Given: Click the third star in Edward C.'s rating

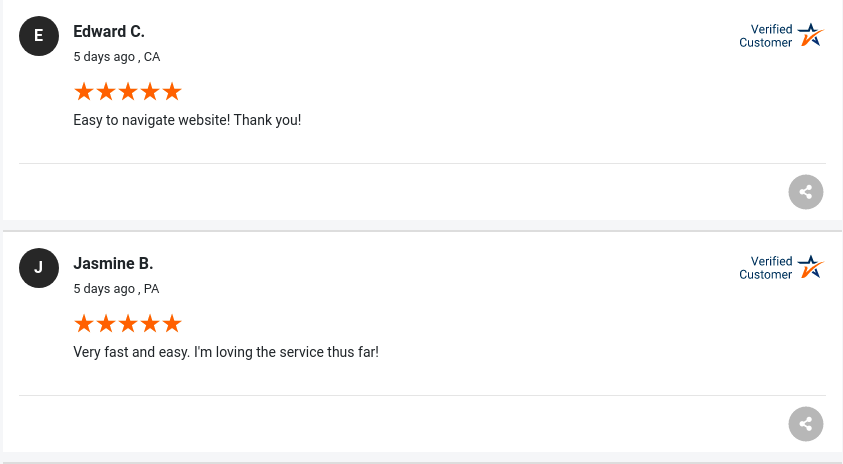Looking at the screenshot, I should (128, 92).
